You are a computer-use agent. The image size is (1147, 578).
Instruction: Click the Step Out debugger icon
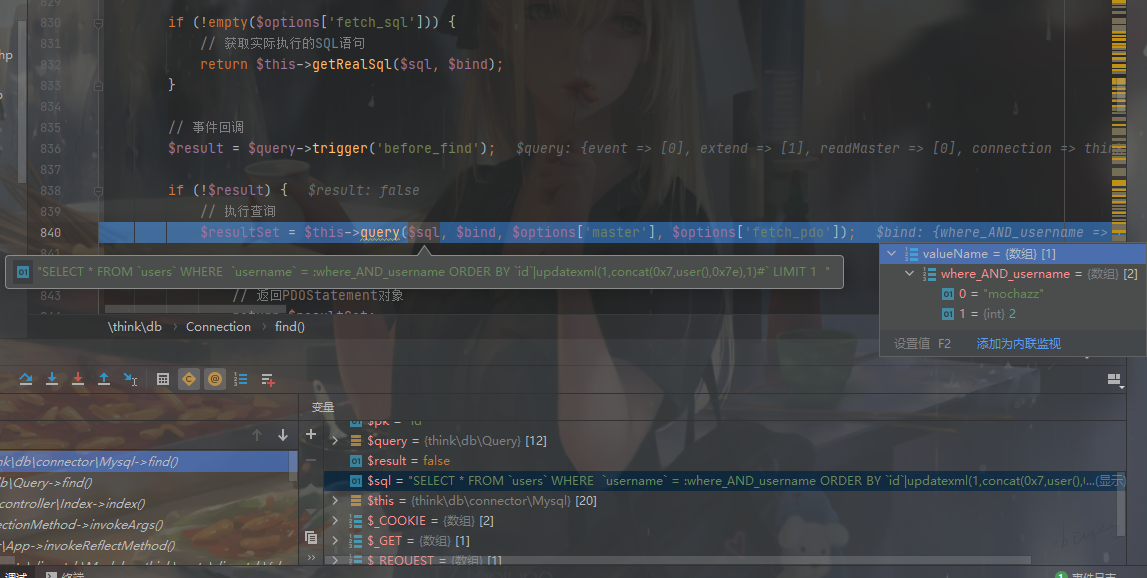[x=104, y=379]
